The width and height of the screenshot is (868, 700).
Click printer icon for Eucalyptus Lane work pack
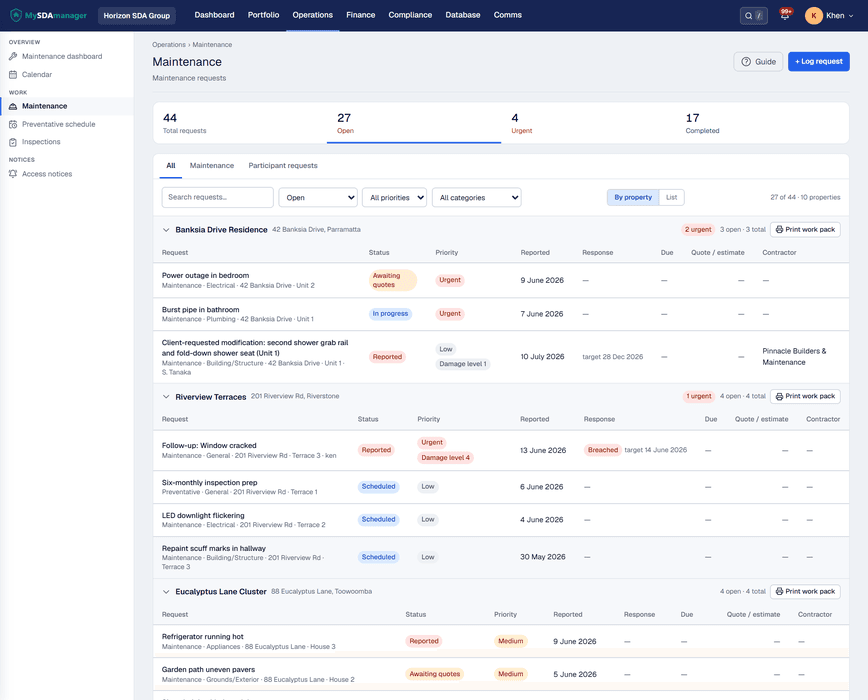point(779,591)
